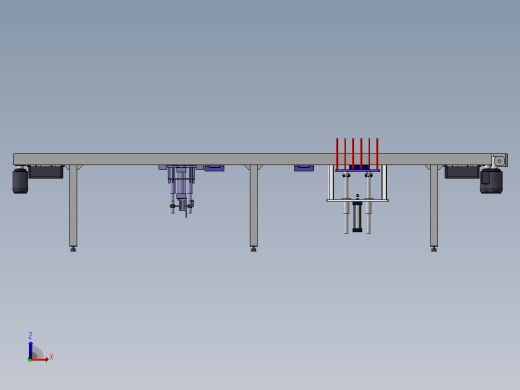The width and height of the screenshot is (520, 390).
Task: Select the leveling foot under the middle leg
Action: point(254,249)
